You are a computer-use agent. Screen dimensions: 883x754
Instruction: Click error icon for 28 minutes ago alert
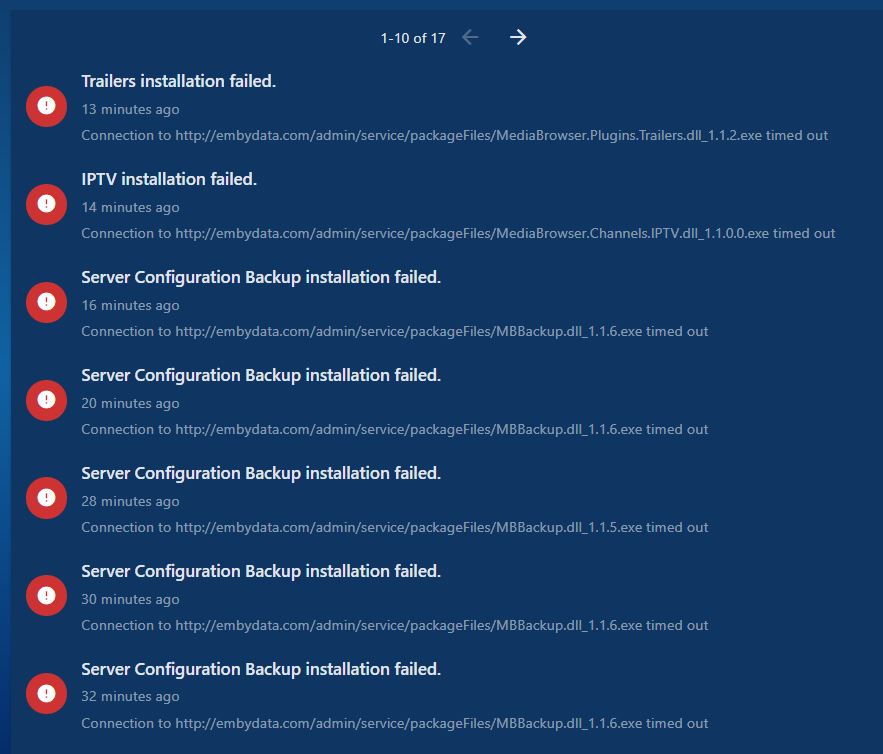point(46,498)
